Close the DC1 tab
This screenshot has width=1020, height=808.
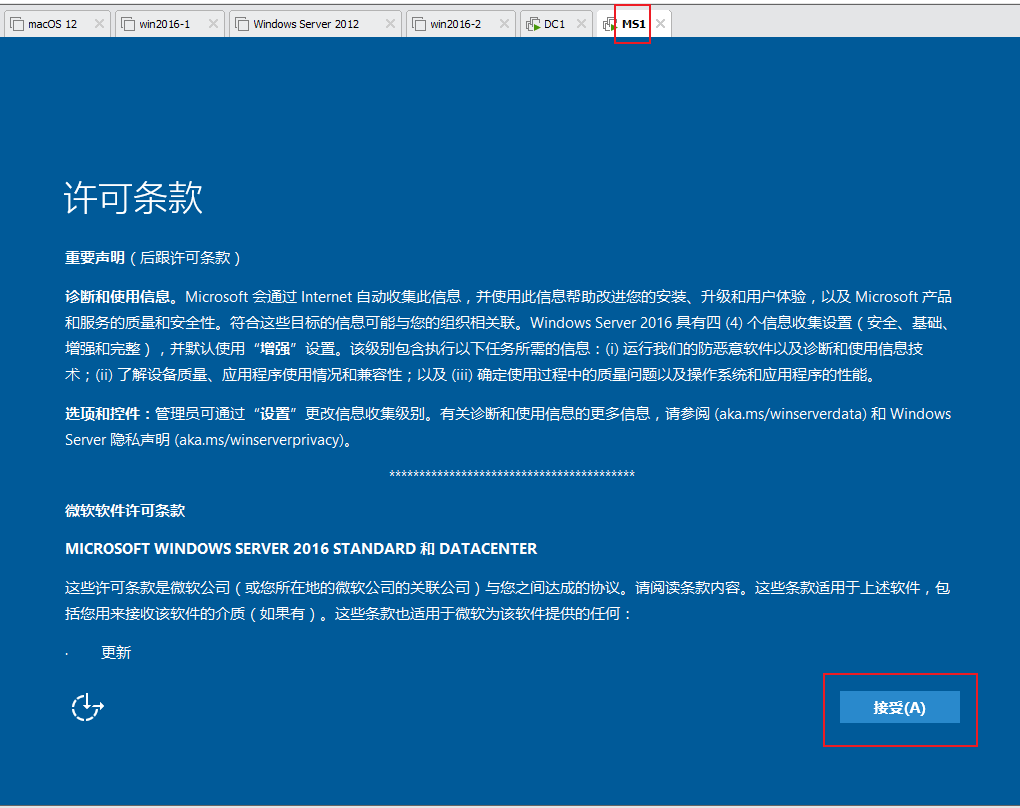tap(581, 23)
